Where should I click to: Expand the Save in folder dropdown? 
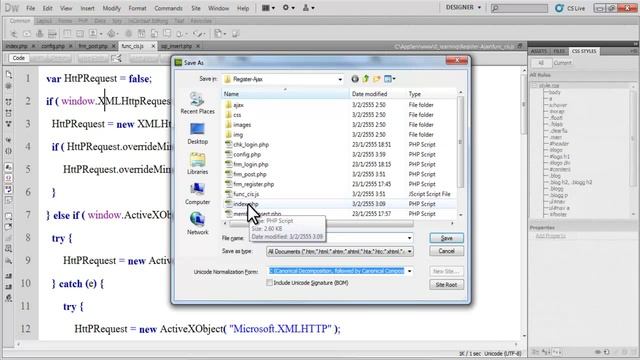[x=340, y=79]
